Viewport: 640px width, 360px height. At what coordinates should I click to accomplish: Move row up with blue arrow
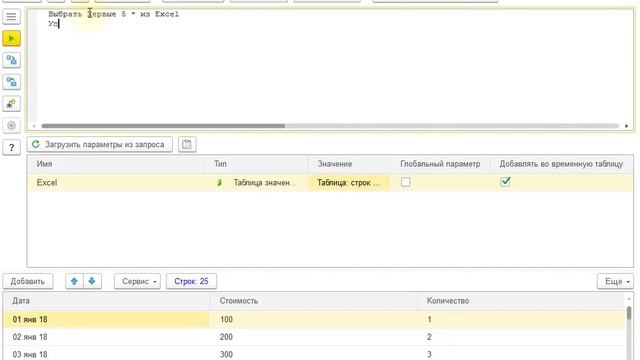click(x=74, y=281)
